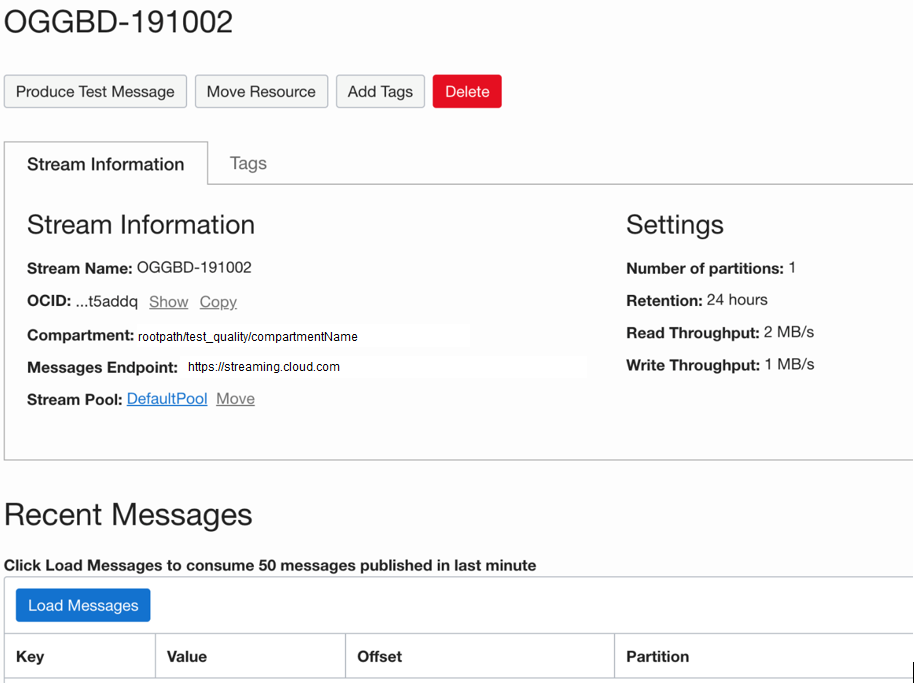The height and width of the screenshot is (684, 915).
Task: Click the Produce Test Message button
Action: 95,92
